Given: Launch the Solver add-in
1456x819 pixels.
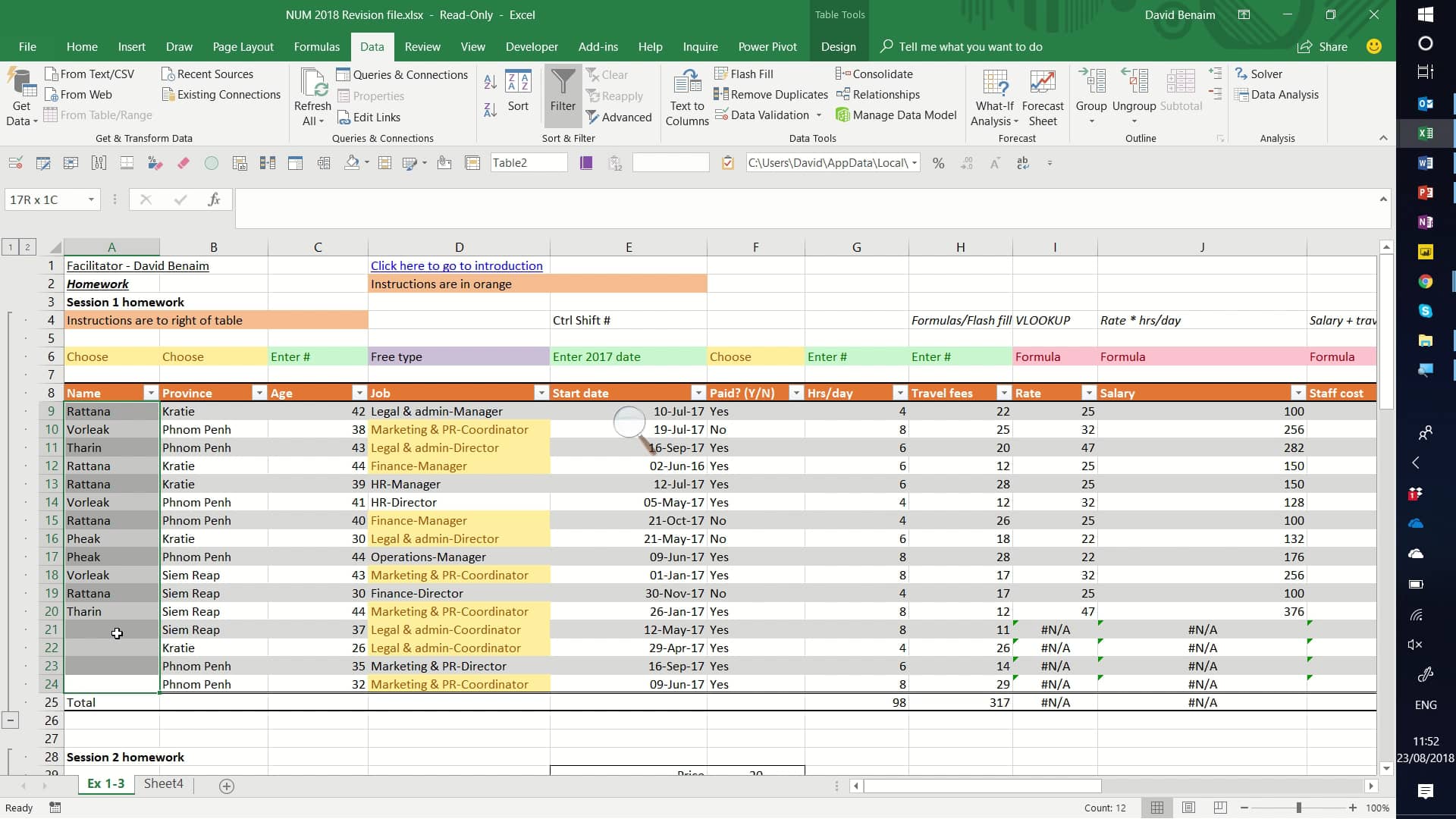Looking at the screenshot, I should point(1258,74).
